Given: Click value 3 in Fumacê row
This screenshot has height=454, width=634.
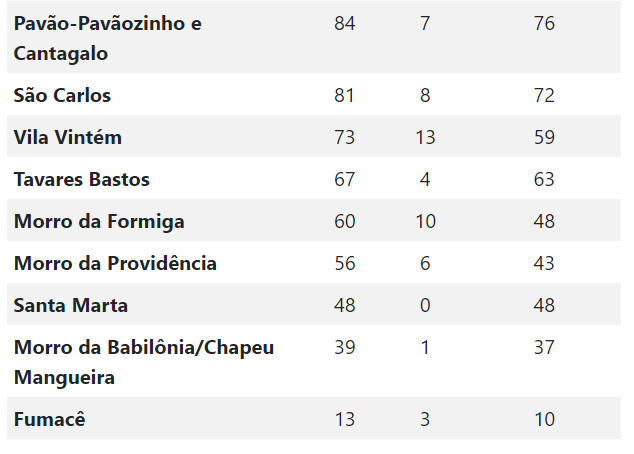Looking at the screenshot, I should 425,419.
